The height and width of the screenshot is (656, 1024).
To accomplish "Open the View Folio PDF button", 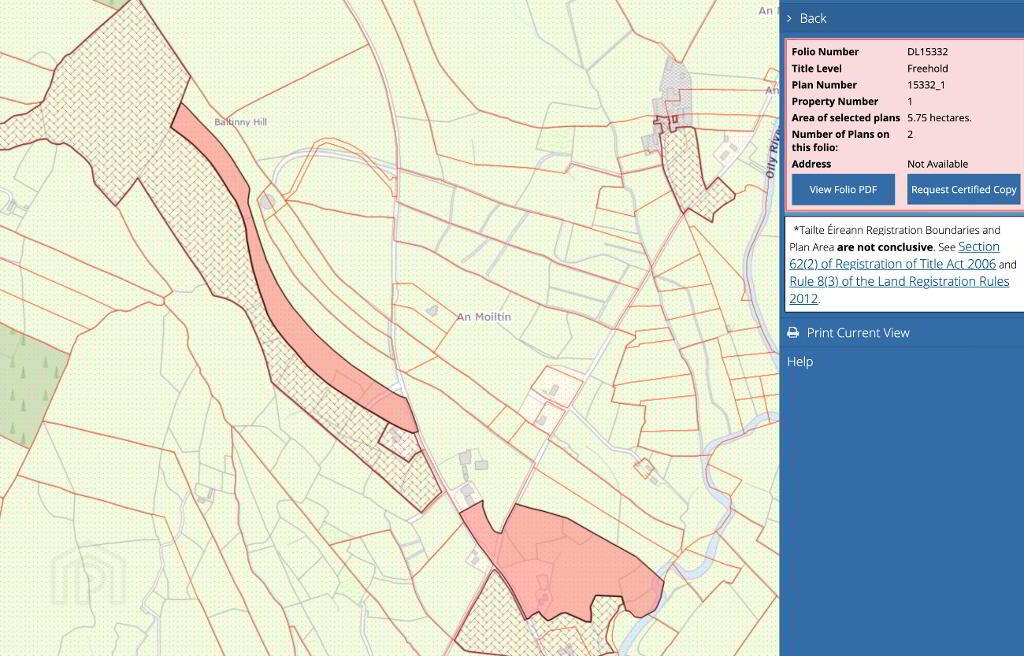I will (x=843, y=189).
